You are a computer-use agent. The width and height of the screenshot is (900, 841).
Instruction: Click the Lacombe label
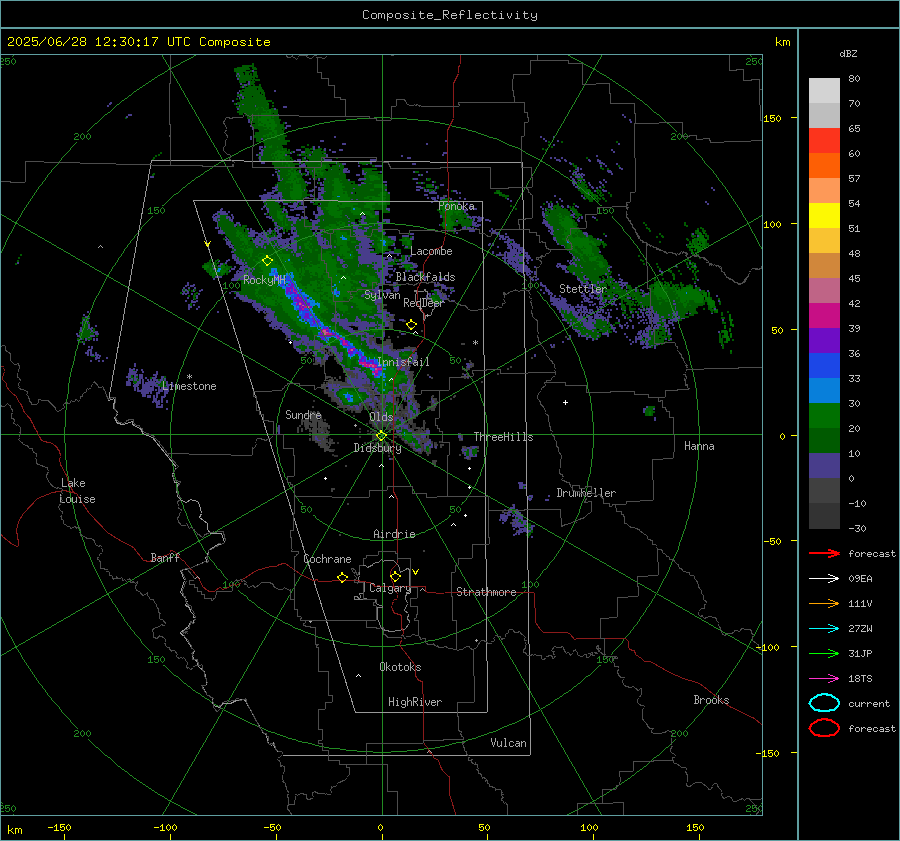tap(431, 251)
